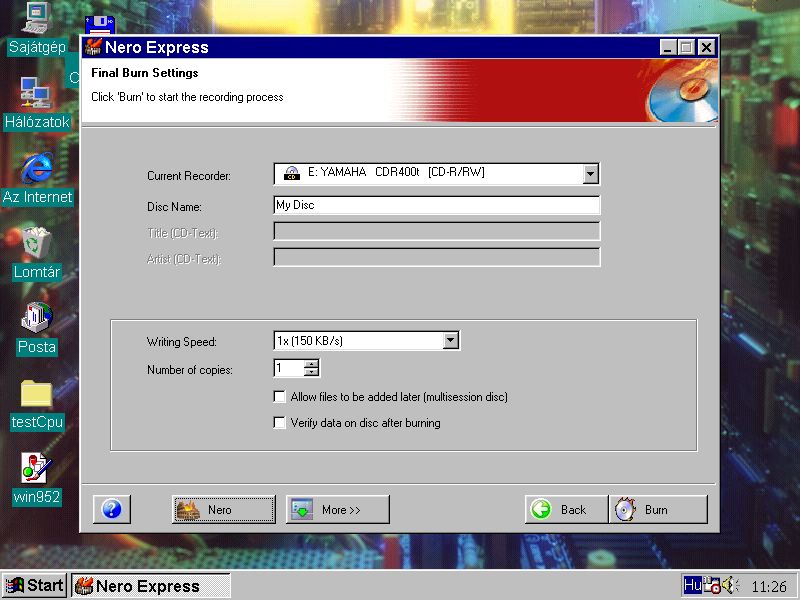Image resolution: width=800 pixels, height=600 pixels.
Task: Enable allow files to be added later
Action: coord(280,396)
